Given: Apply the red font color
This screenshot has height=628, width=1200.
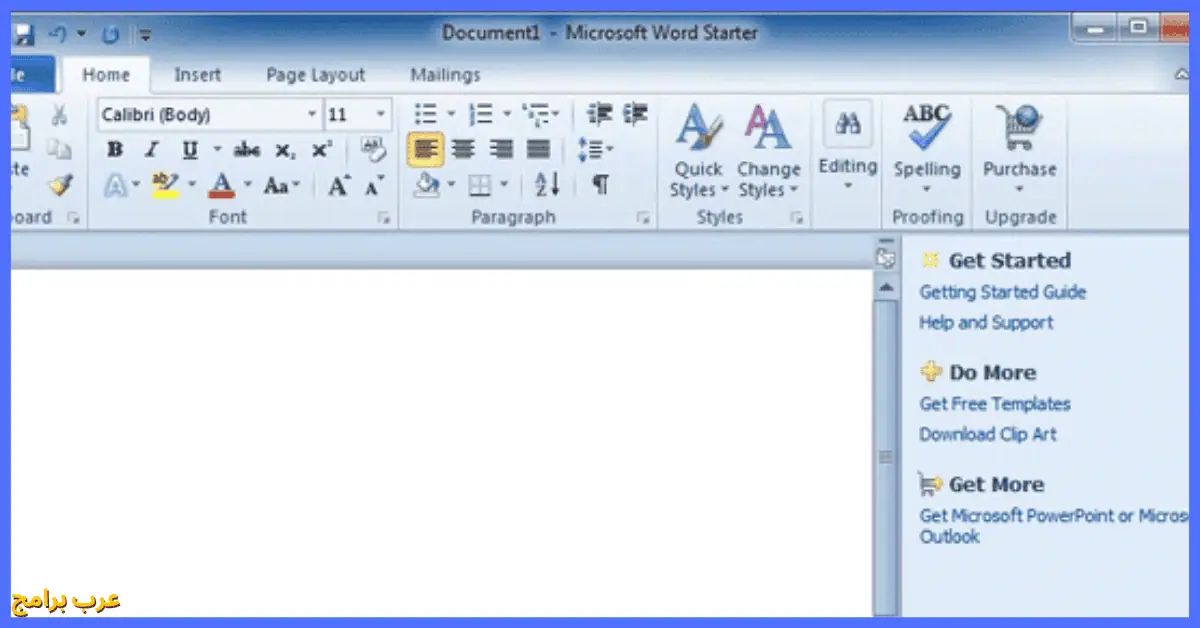Looking at the screenshot, I should coord(221,185).
